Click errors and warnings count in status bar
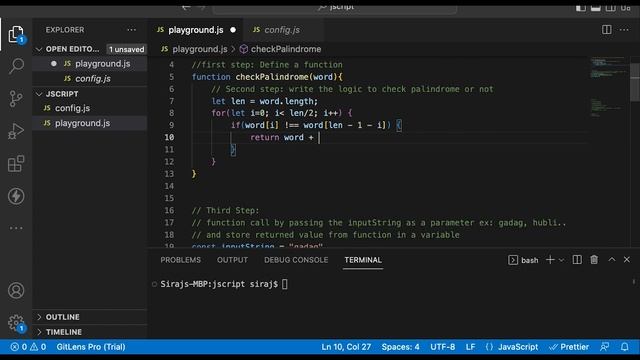The width and height of the screenshot is (640, 360). click(x=28, y=347)
